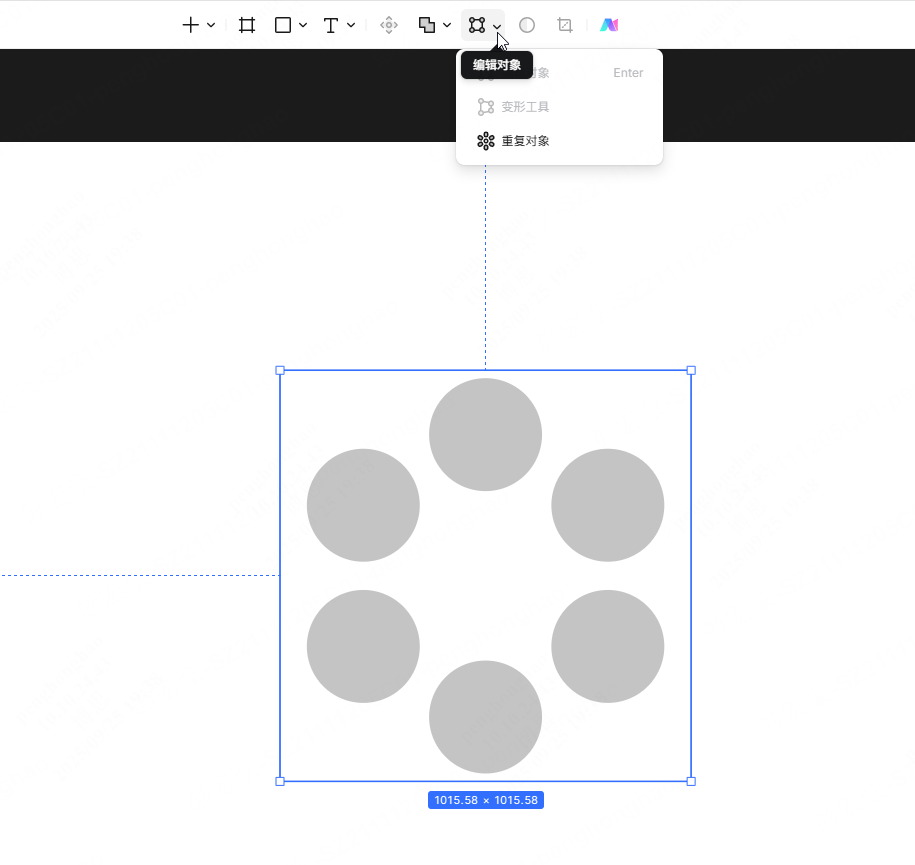Viewport: 915px width, 865px height.
Task: Click the top-left selection handle
Action: click(x=280, y=370)
